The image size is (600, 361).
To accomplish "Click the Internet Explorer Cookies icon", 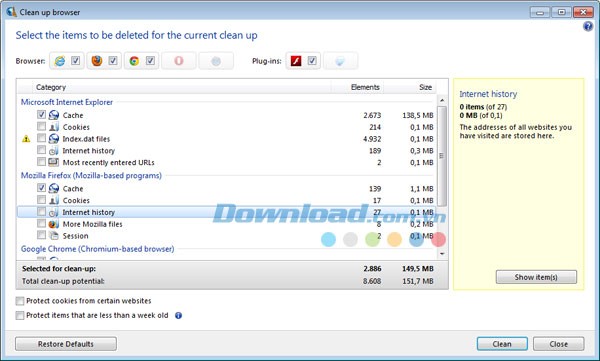I will pyautogui.click(x=54, y=127).
